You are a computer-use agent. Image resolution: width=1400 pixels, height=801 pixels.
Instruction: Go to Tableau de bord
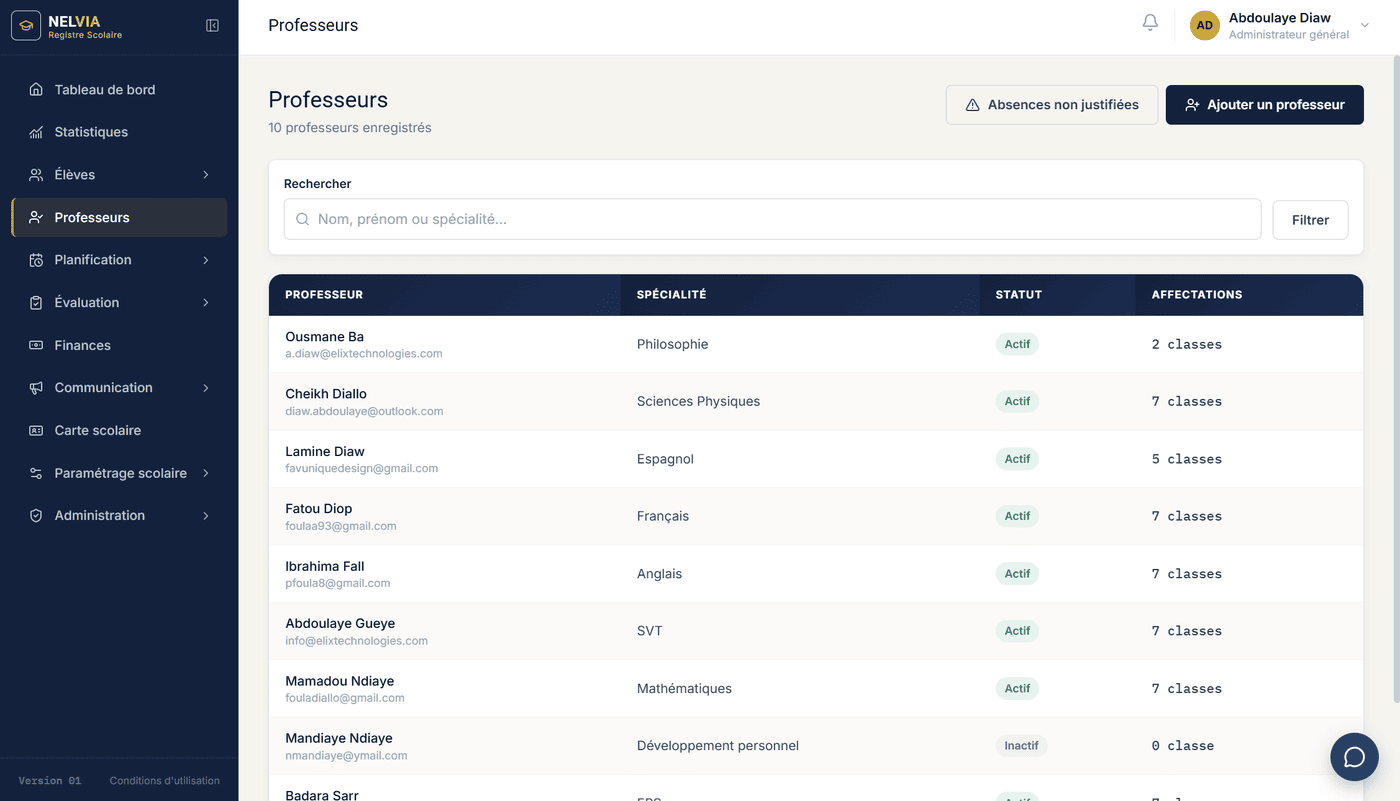119,90
